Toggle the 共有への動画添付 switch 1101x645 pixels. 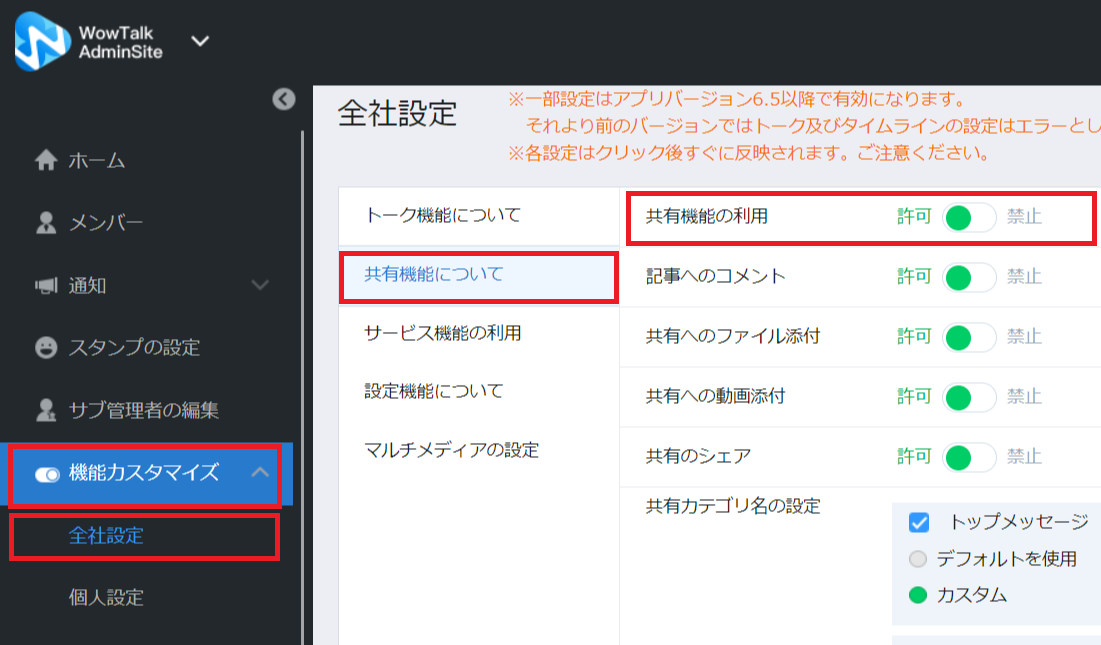tap(968, 397)
